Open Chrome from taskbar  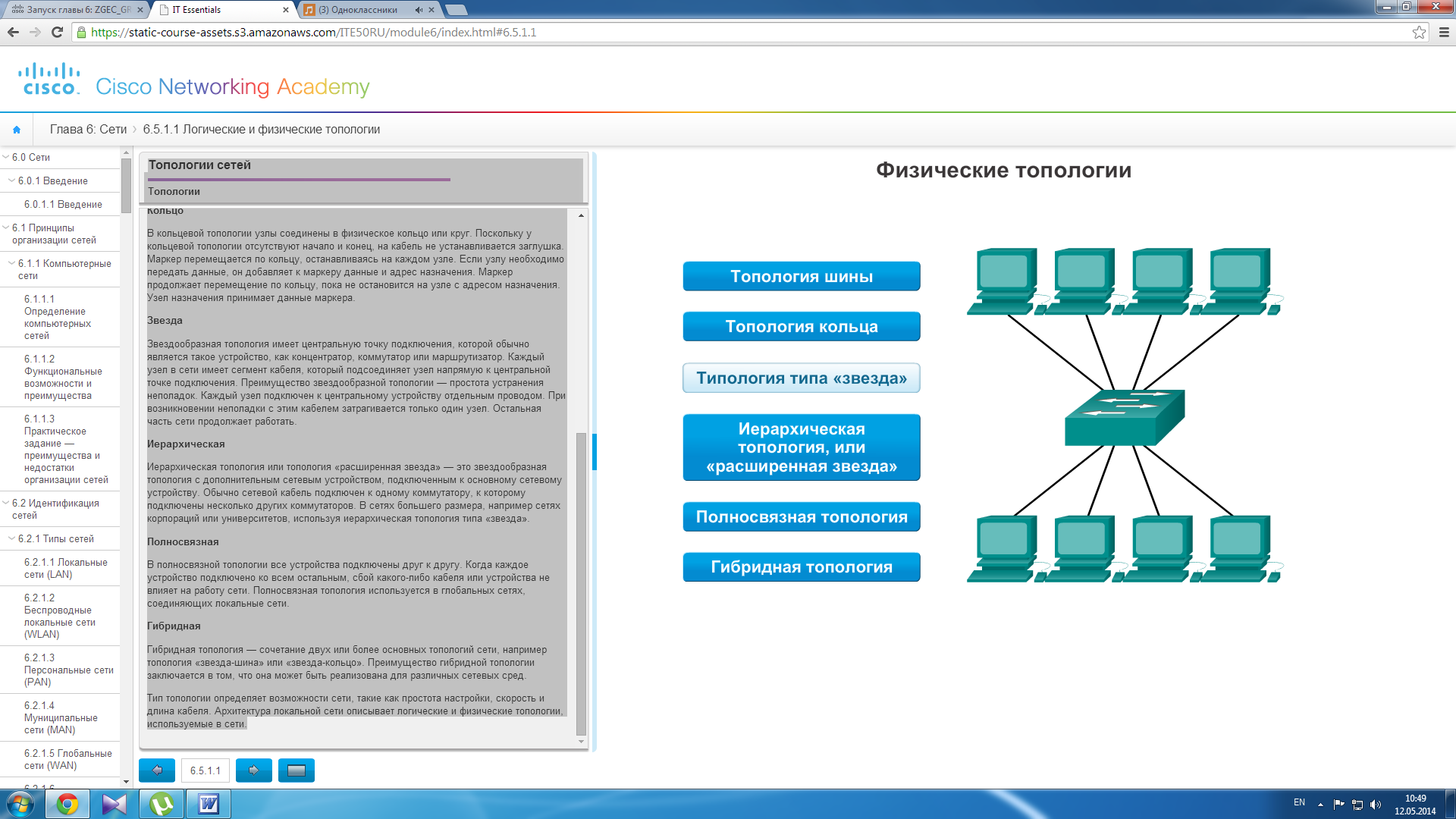pyautogui.click(x=67, y=804)
